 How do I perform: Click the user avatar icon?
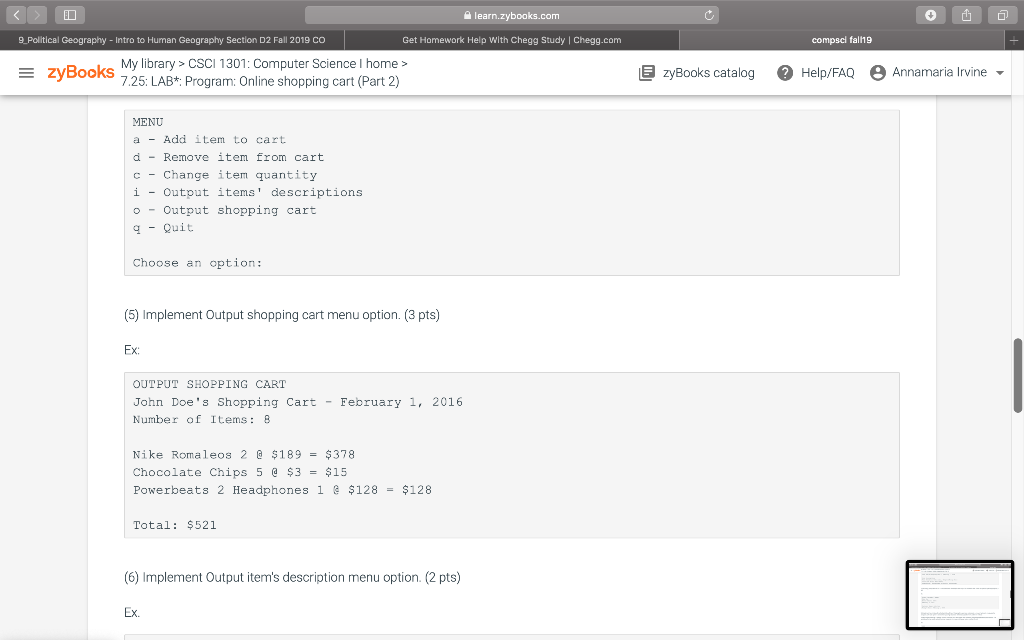(x=880, y=72)
